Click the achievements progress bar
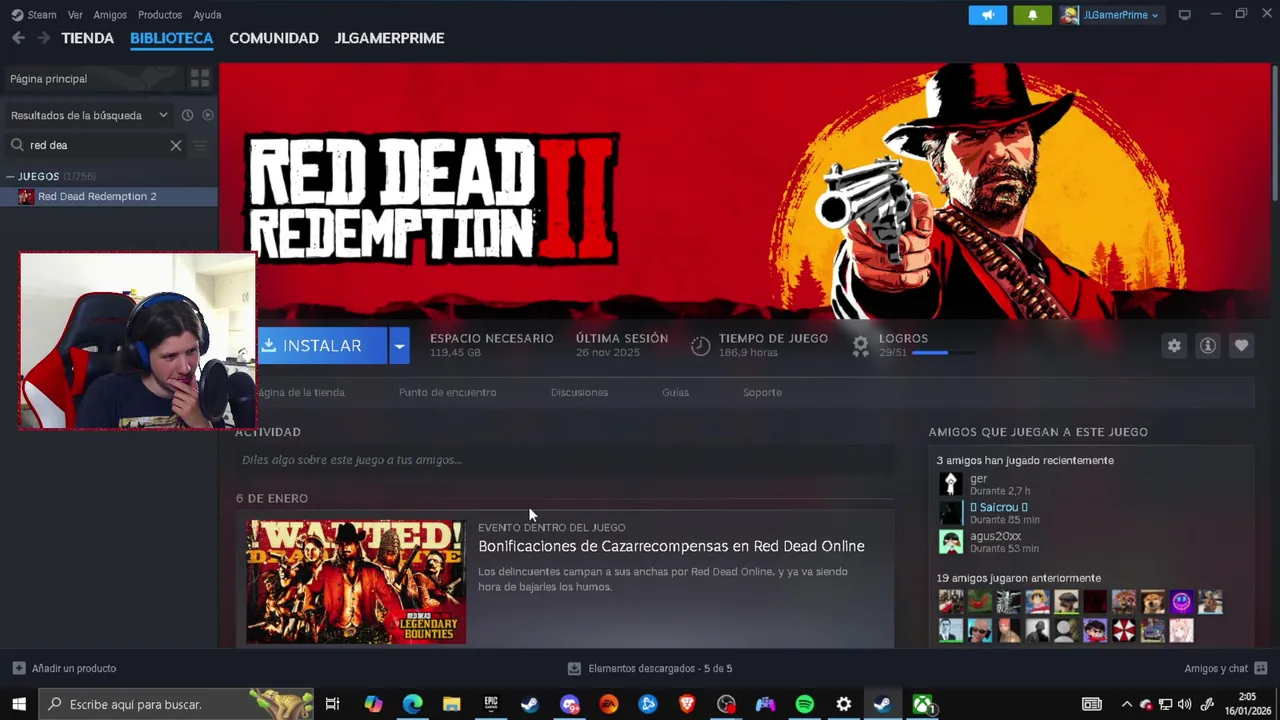The width and height of the screenshot is (1280, 720). [x=944, y=353]
